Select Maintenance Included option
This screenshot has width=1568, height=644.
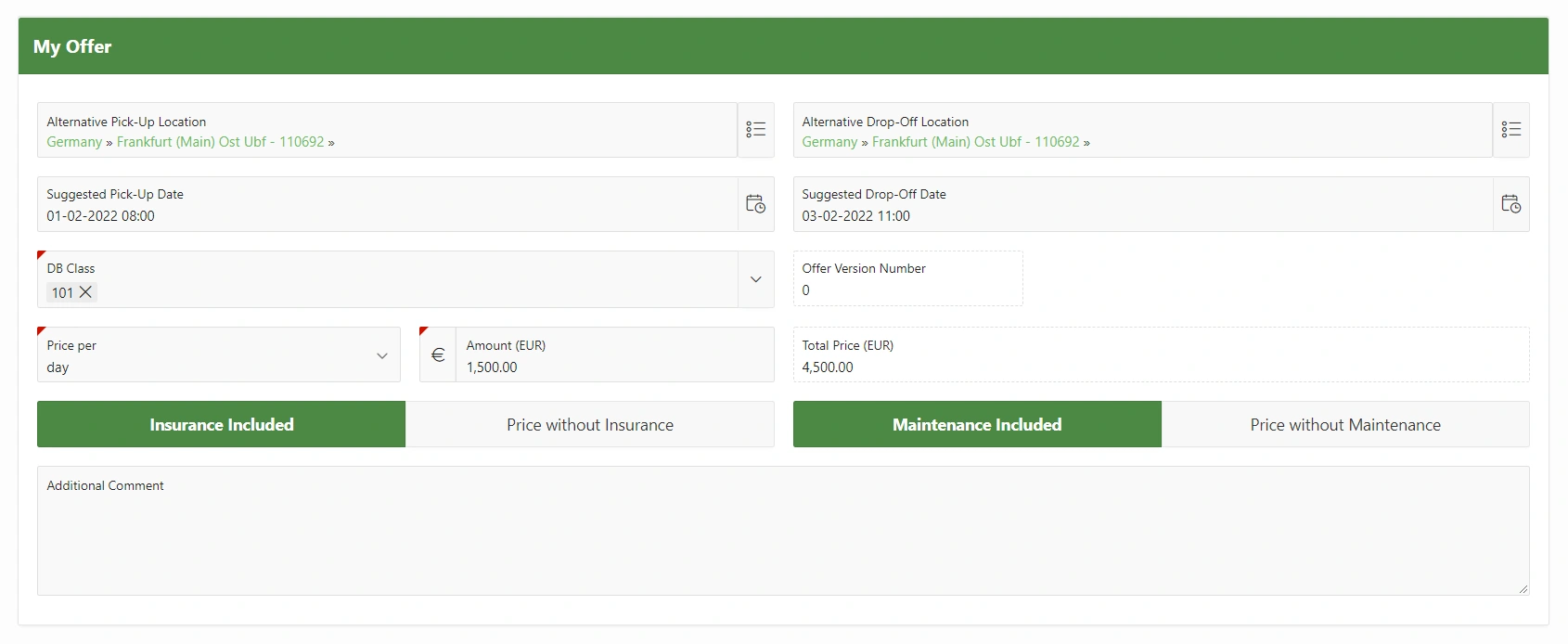pyautogui.click(x=977, y=425)
